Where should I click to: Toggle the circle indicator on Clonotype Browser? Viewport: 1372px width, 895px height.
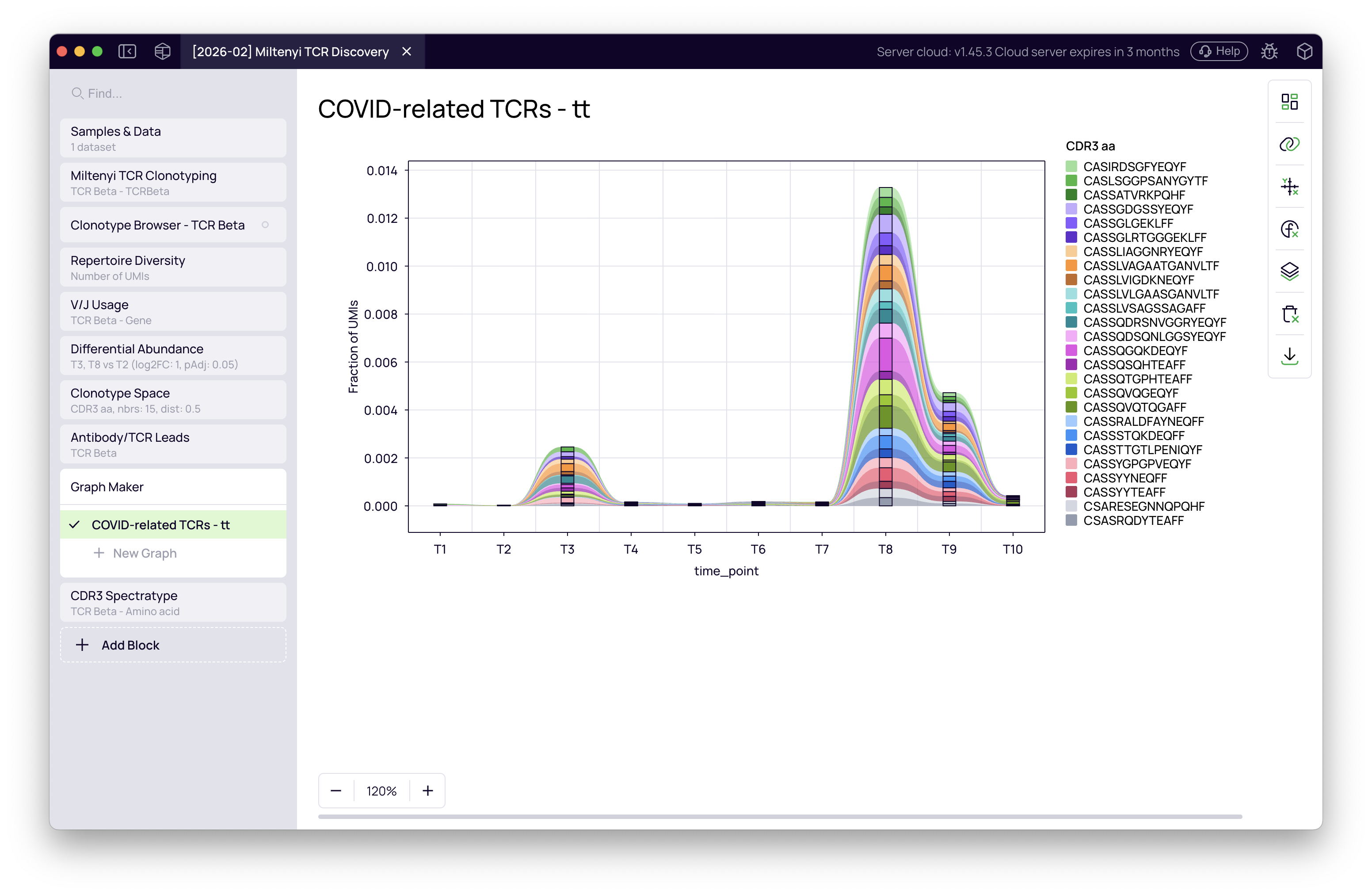click(x=266, y=226)
